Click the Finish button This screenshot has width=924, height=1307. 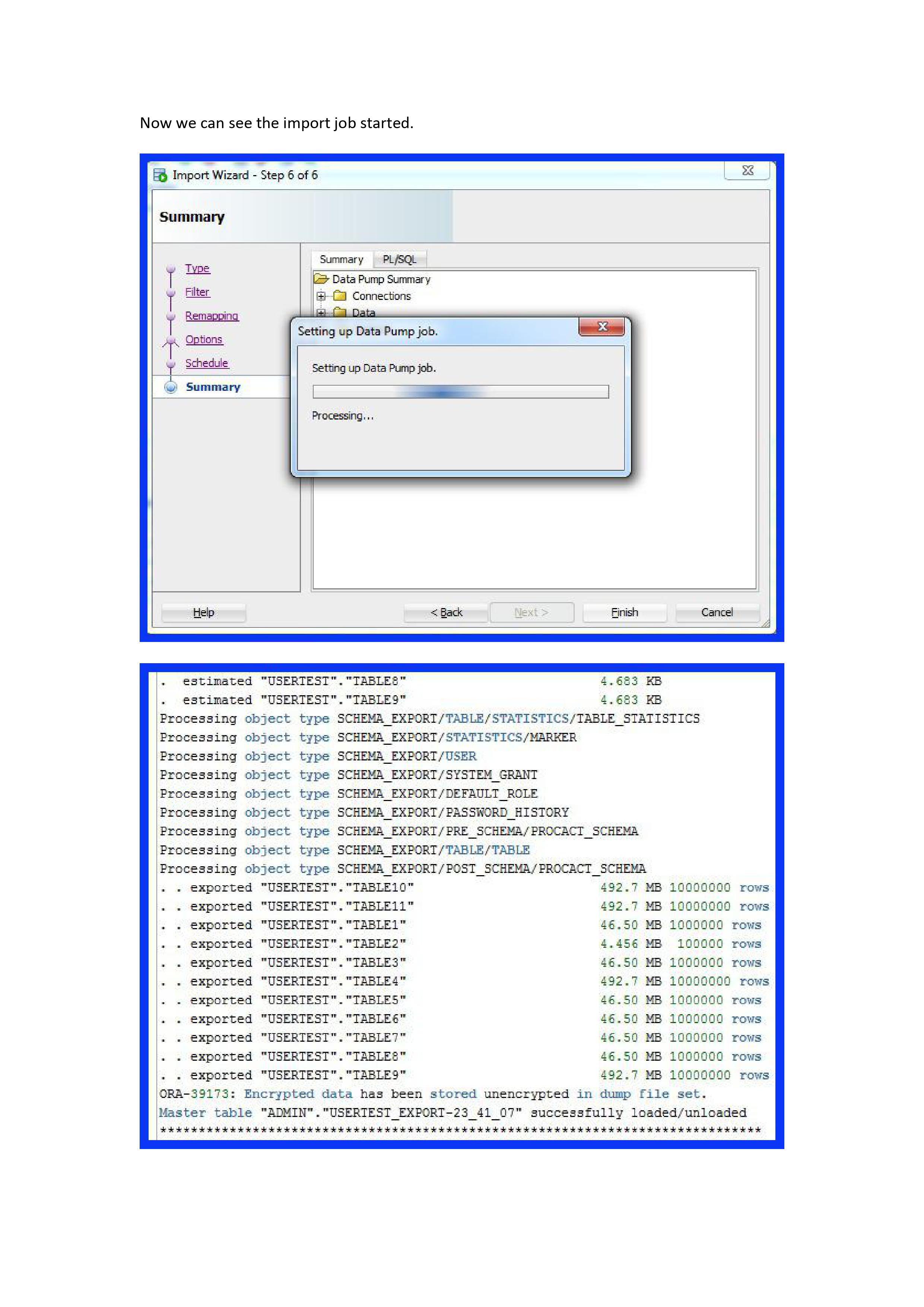coord(625,613)
